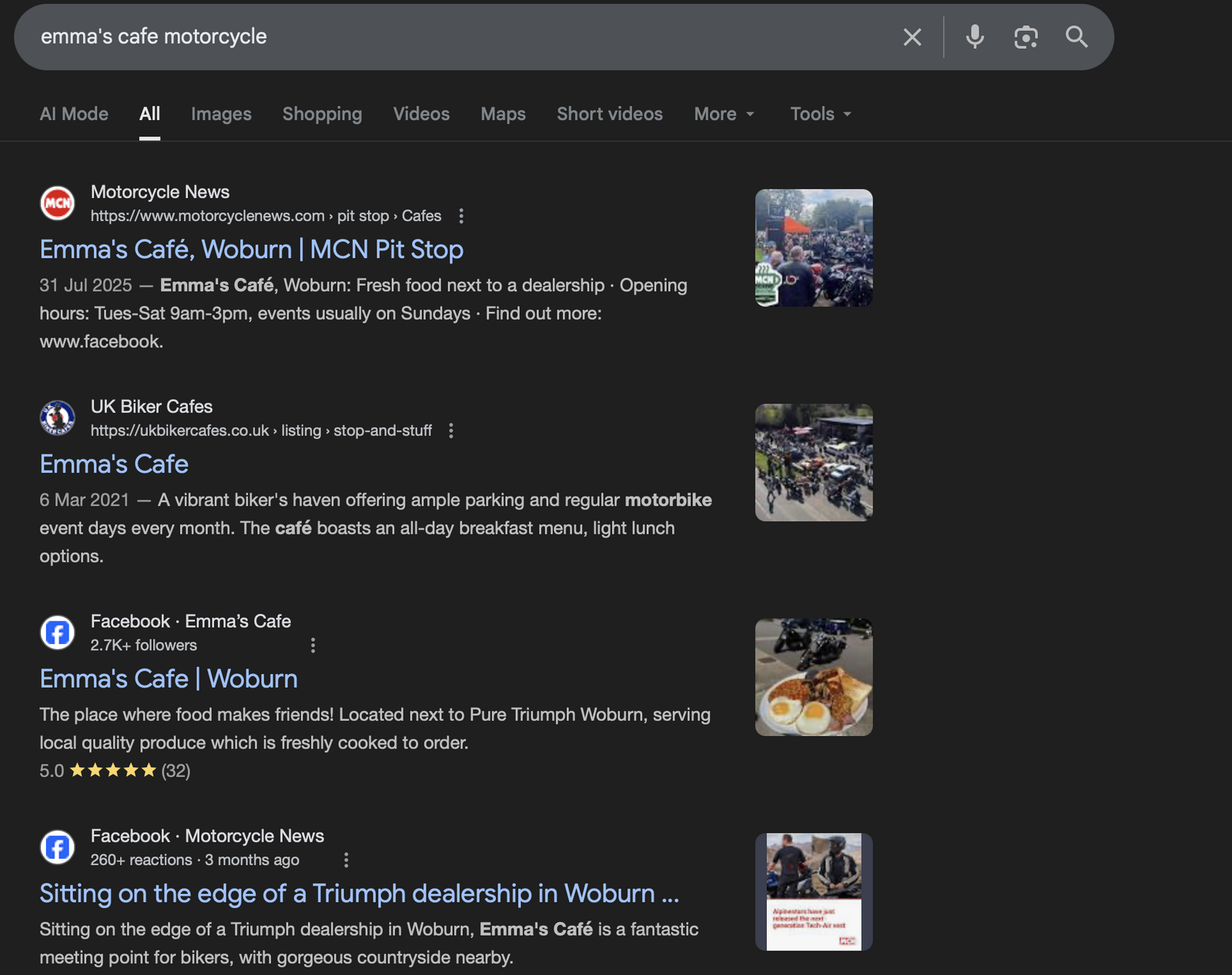Open the Emma's Cafe | Woburn Facebook link
Viewport: 1232px width, 975px height.
(x=169, y=678)
